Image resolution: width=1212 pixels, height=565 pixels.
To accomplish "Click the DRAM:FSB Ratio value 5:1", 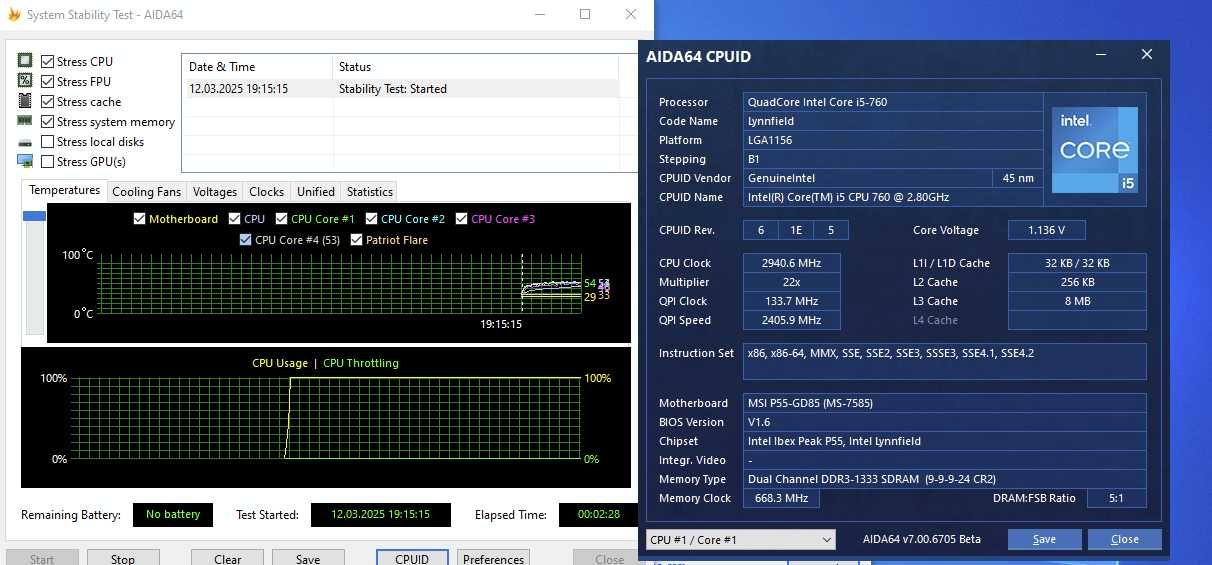I will [x=1115, y=498].
